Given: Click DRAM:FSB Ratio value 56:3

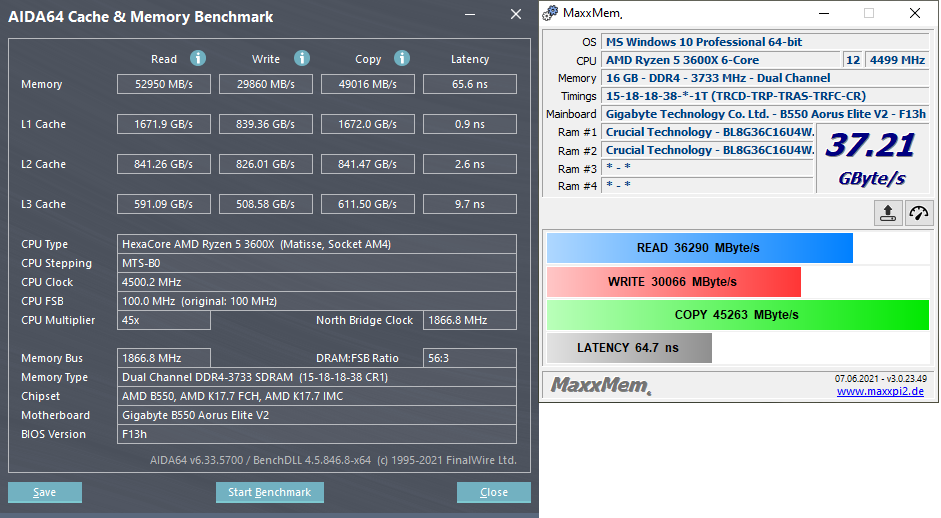Looking at the screenshot, I should pos(470,358).
